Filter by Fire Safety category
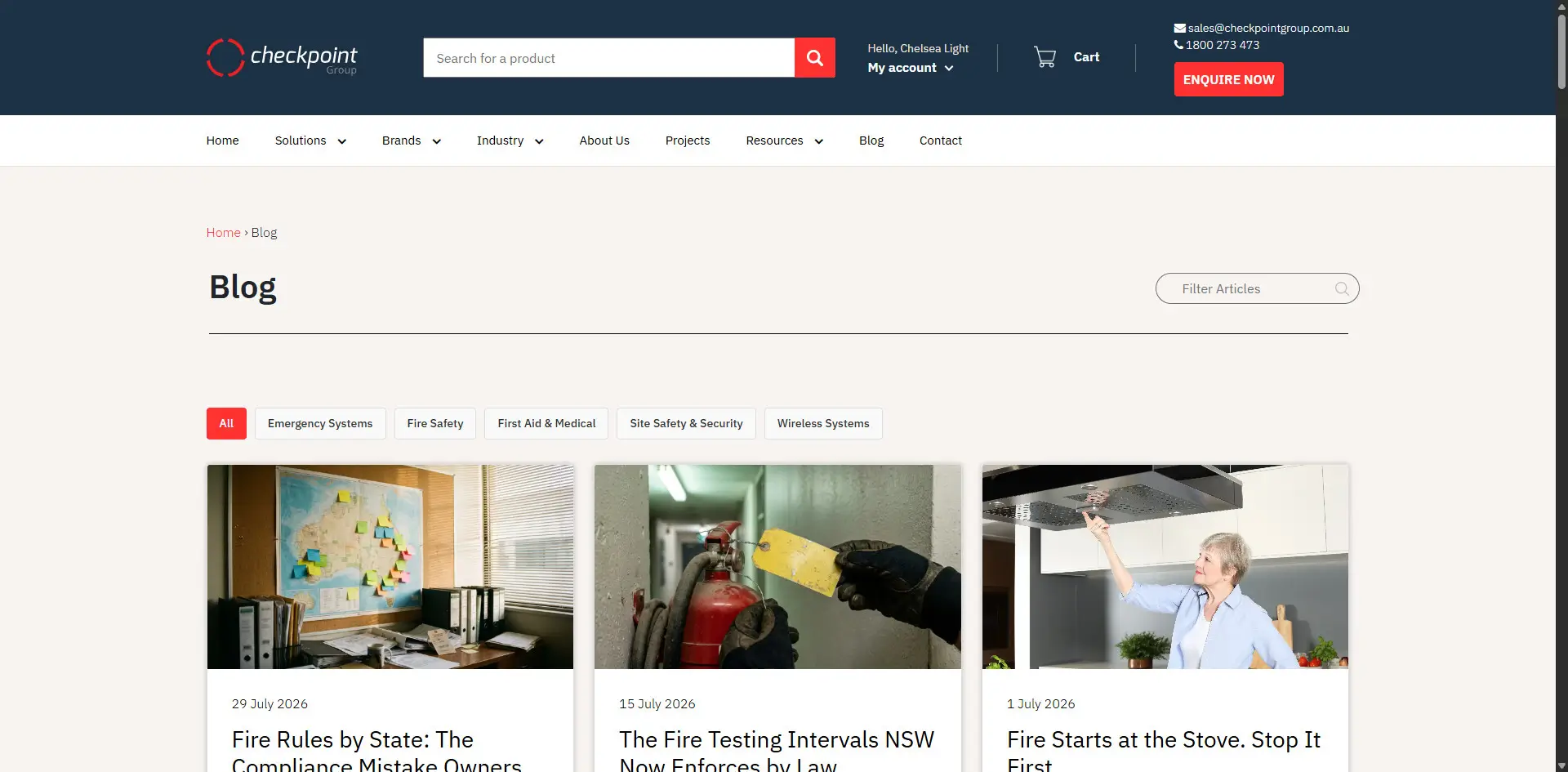 point(435,423)
